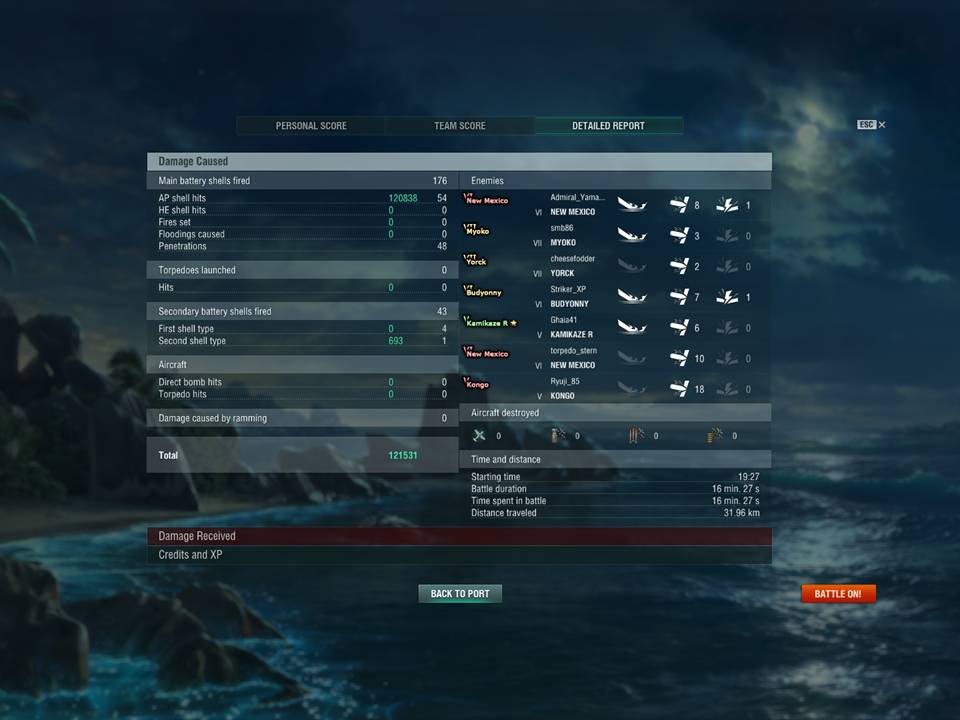Click the fighter aircraft destroyed icon
The height and width of the screenshot is (720, 960).
479,435
